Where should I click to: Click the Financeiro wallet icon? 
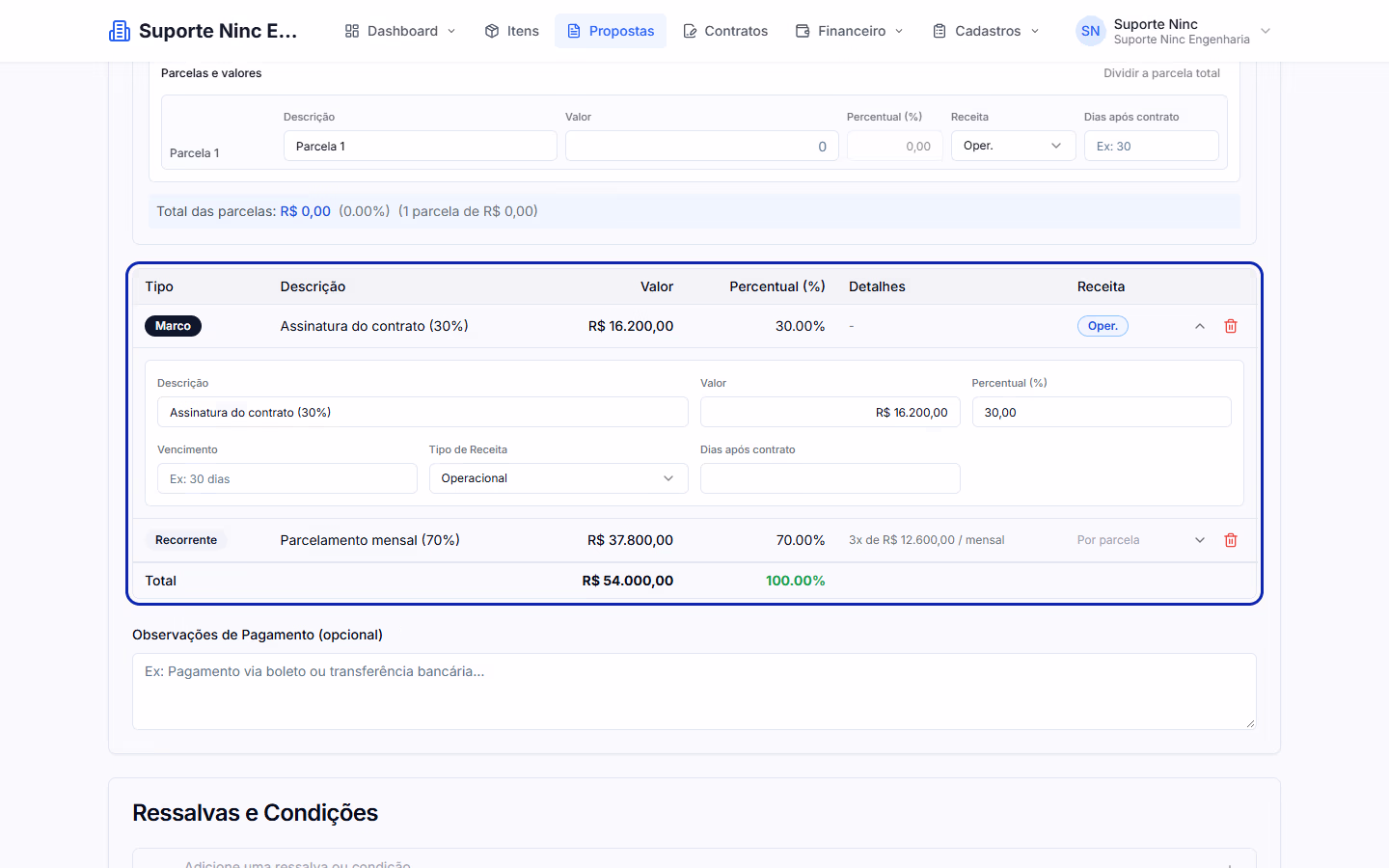tap(803, 31)
